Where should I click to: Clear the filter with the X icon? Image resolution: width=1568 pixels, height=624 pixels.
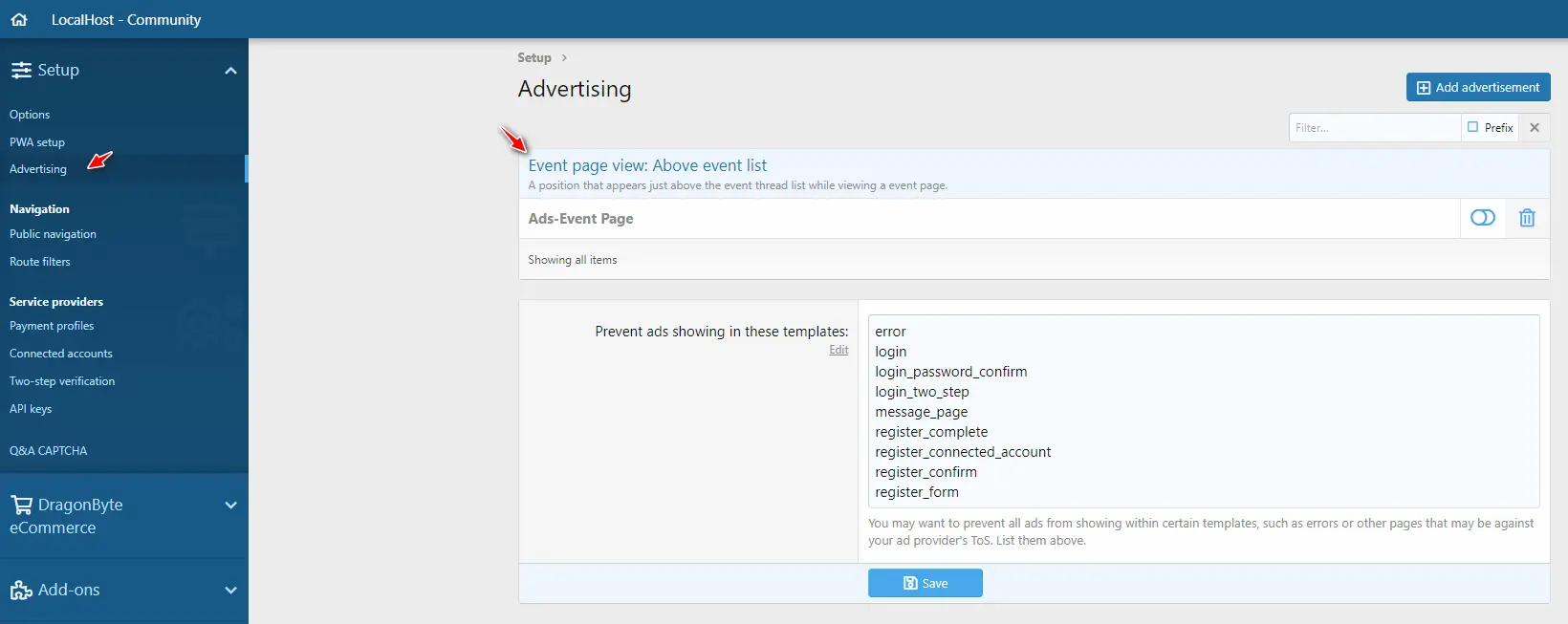point(1535,127)
